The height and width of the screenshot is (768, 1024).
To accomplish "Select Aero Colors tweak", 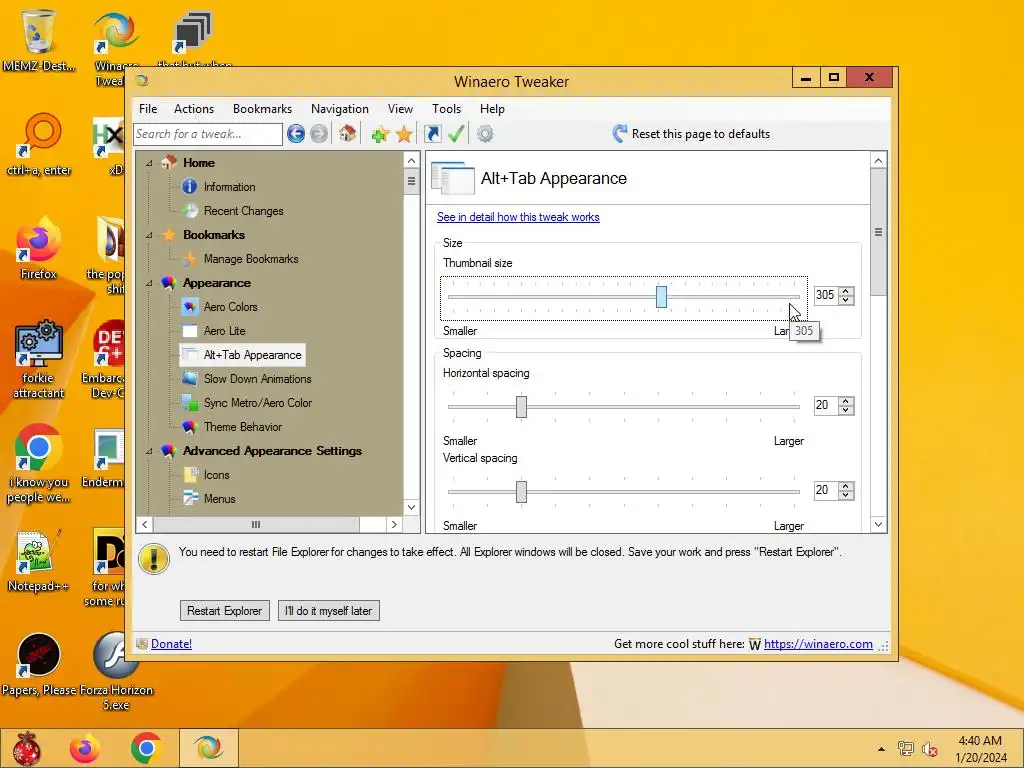I will [231, 307].
